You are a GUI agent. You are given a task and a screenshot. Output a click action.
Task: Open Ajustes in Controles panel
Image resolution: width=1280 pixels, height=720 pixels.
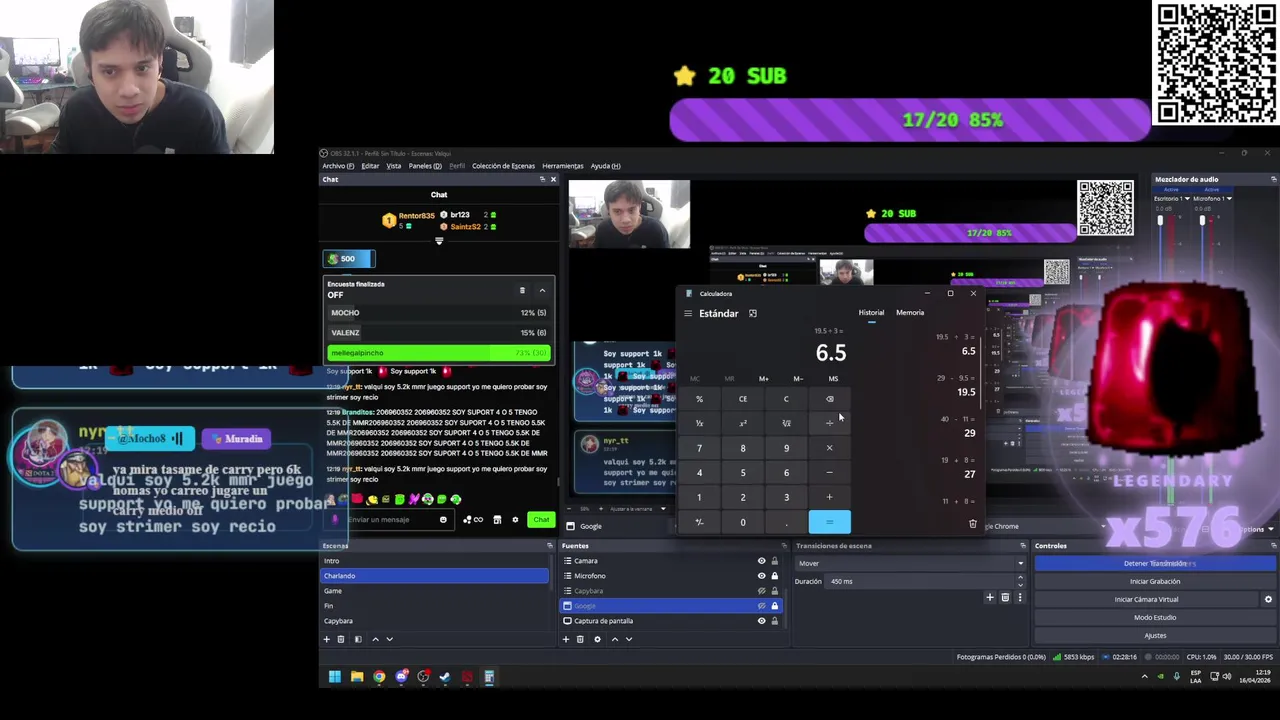pyautogui.click(x=1155, y=635)
